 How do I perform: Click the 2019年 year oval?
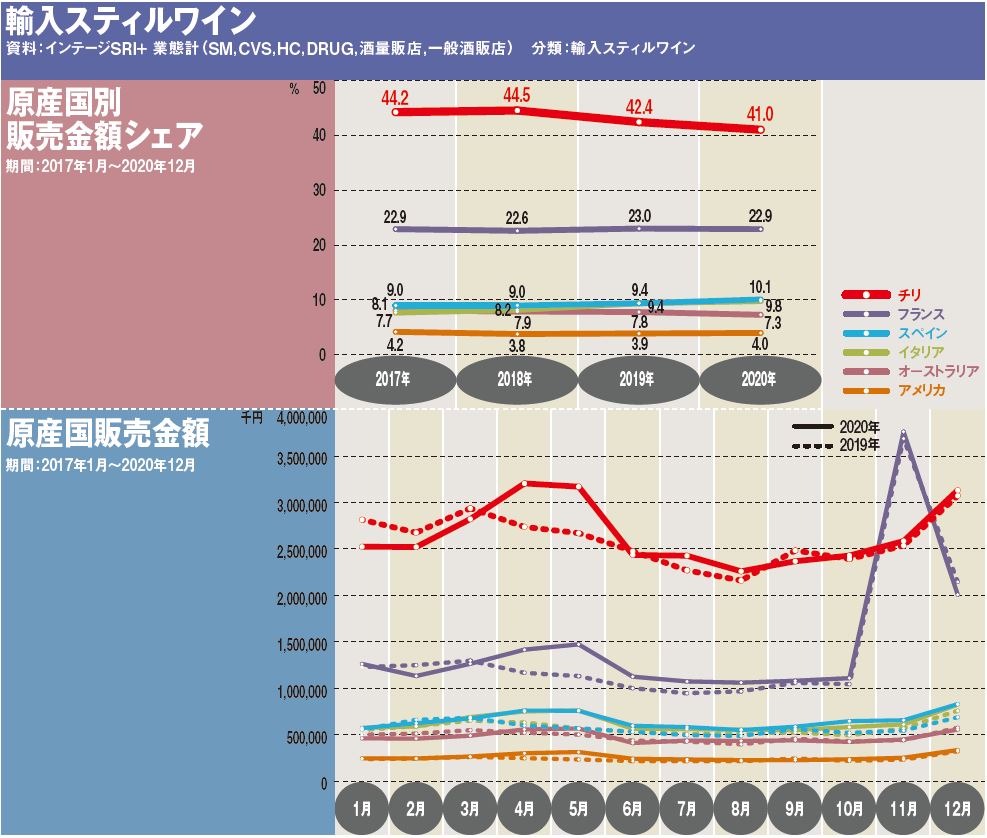638,381
